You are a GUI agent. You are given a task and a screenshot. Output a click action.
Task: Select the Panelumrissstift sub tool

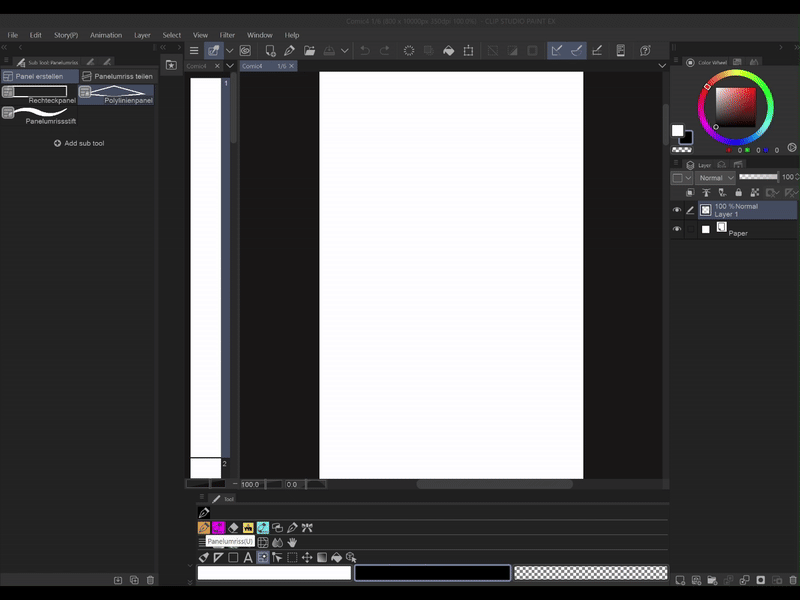(x=39, y=116)
